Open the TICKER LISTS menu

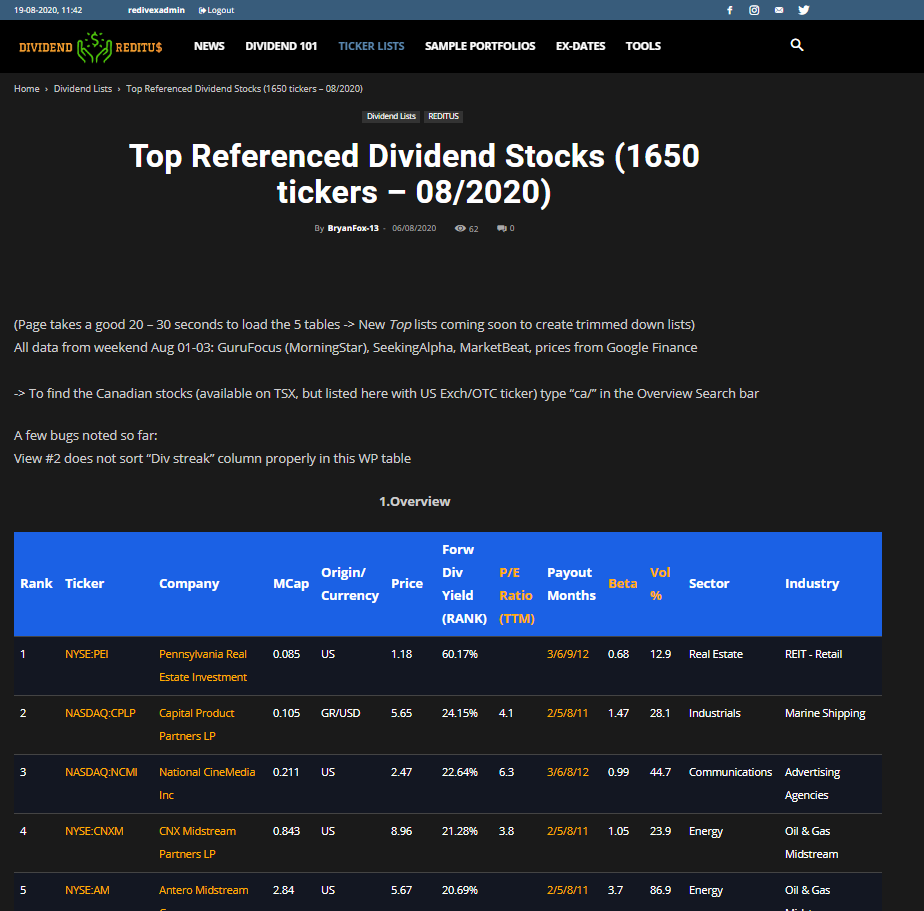[371, 46]
